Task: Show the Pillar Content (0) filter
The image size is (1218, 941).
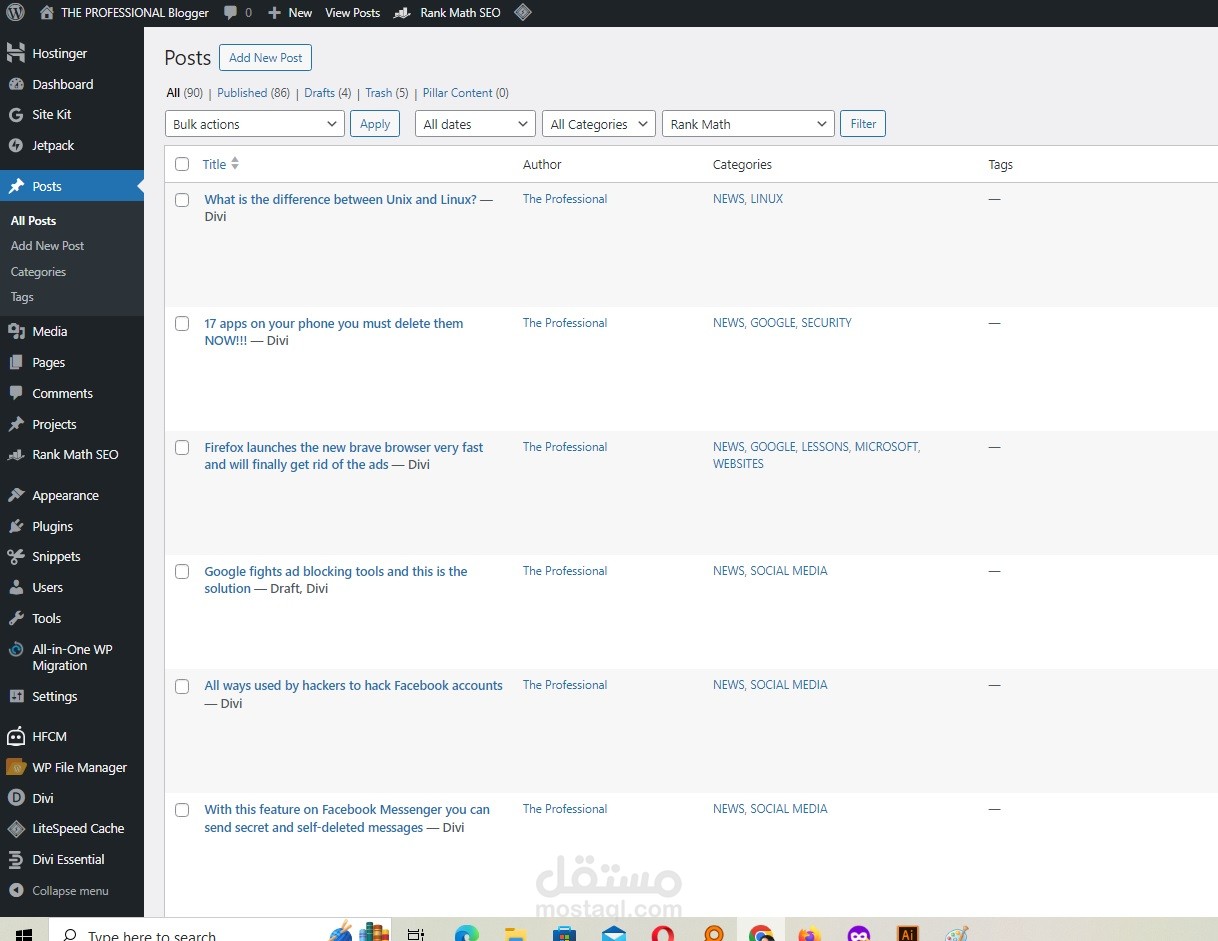Action: (x=466, y=93)
